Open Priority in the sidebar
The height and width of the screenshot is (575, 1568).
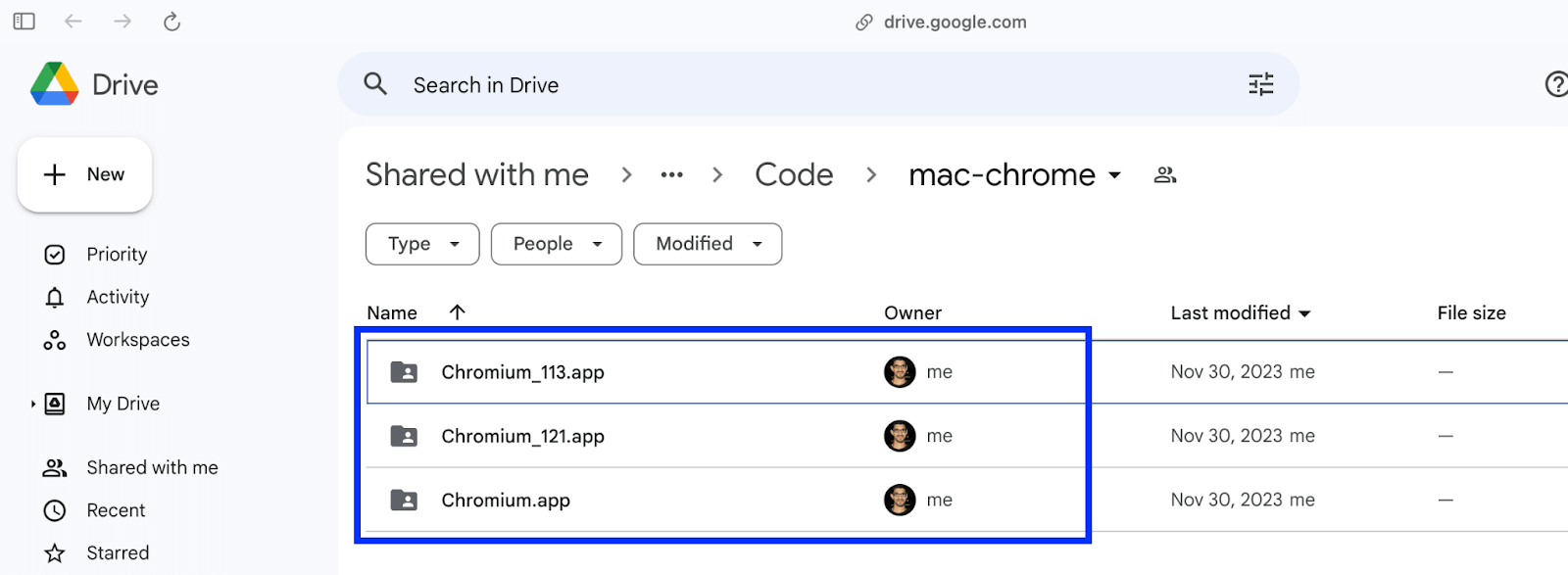pos(117,255)
